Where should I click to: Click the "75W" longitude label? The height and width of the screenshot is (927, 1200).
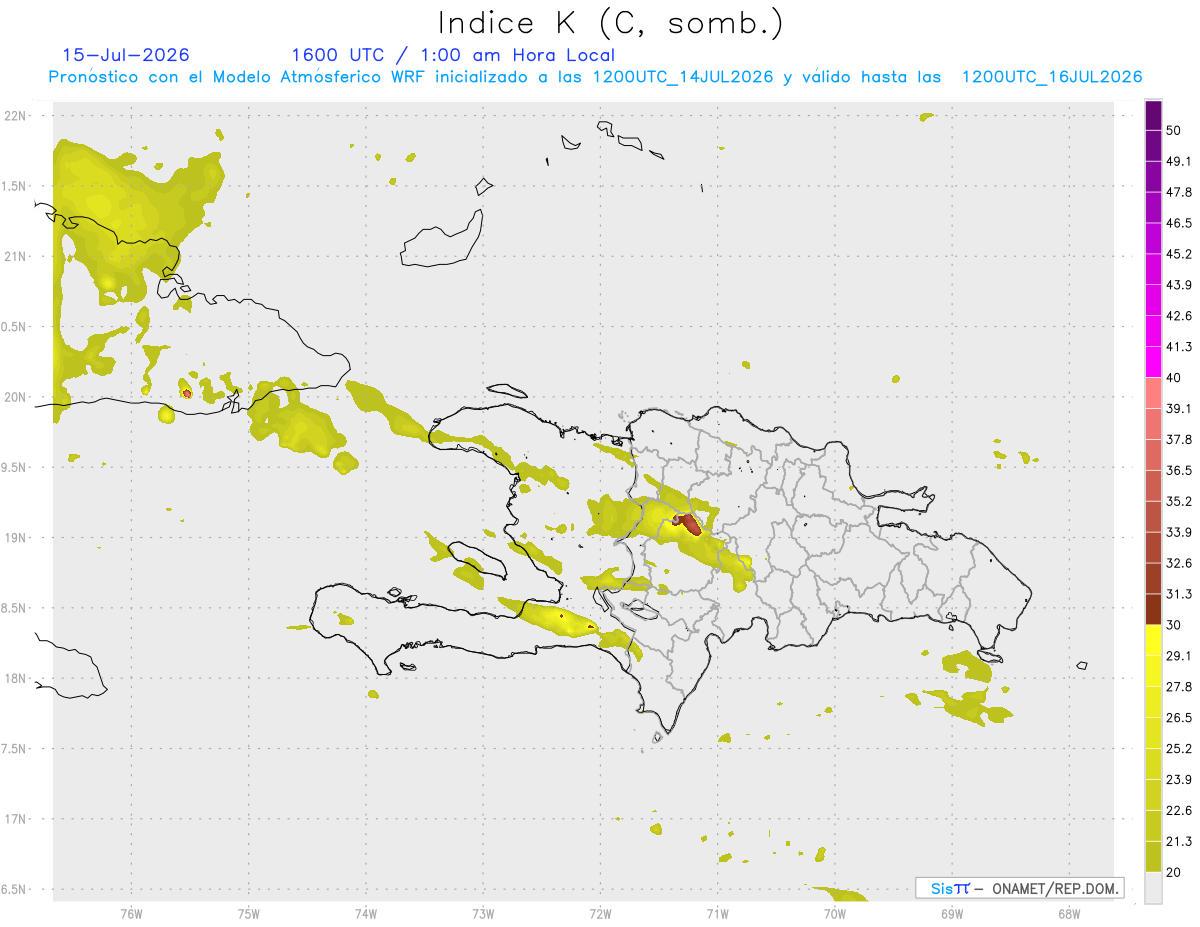coord(249,914)
